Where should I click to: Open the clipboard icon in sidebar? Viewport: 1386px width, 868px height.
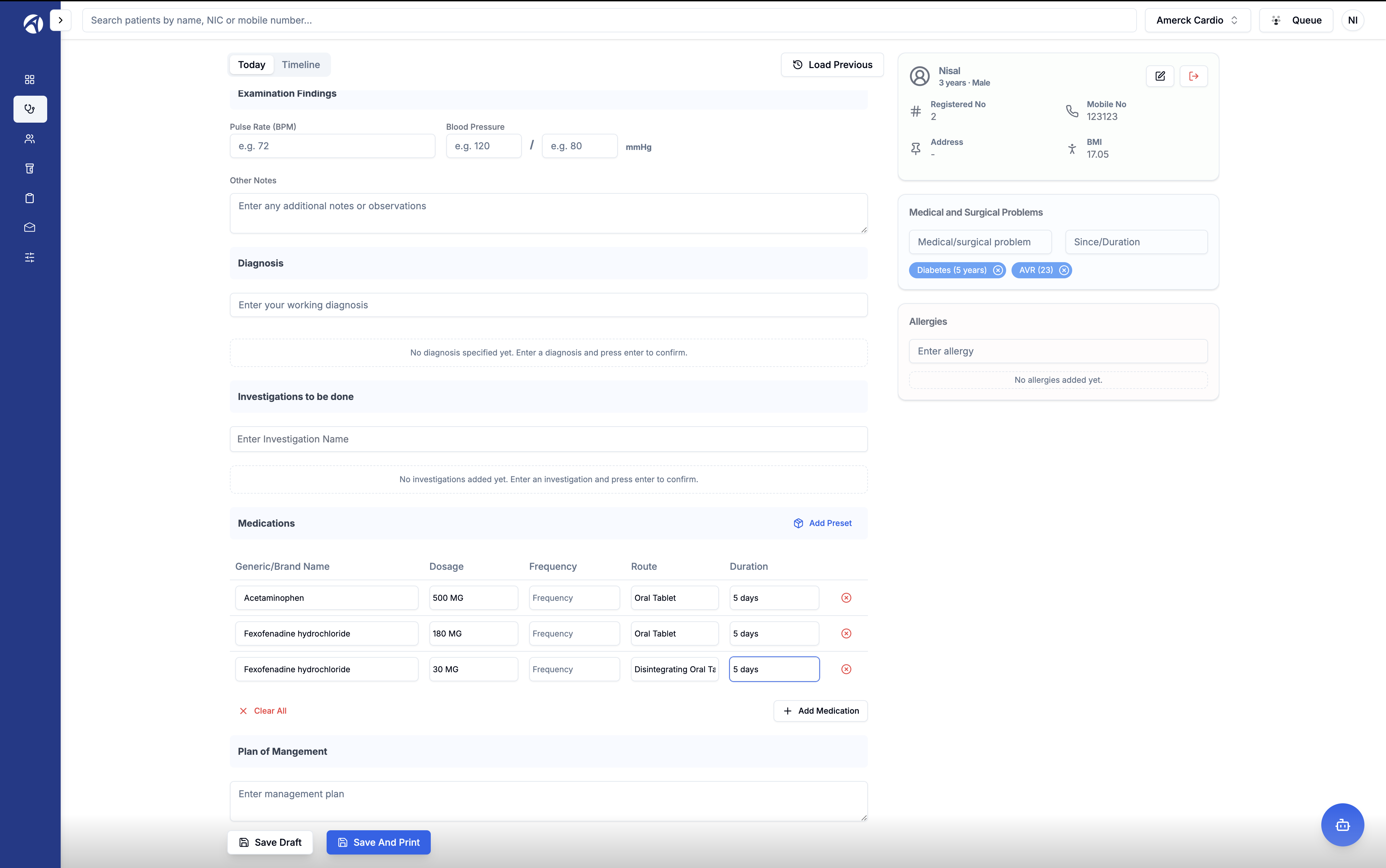[x=30, y=198]
